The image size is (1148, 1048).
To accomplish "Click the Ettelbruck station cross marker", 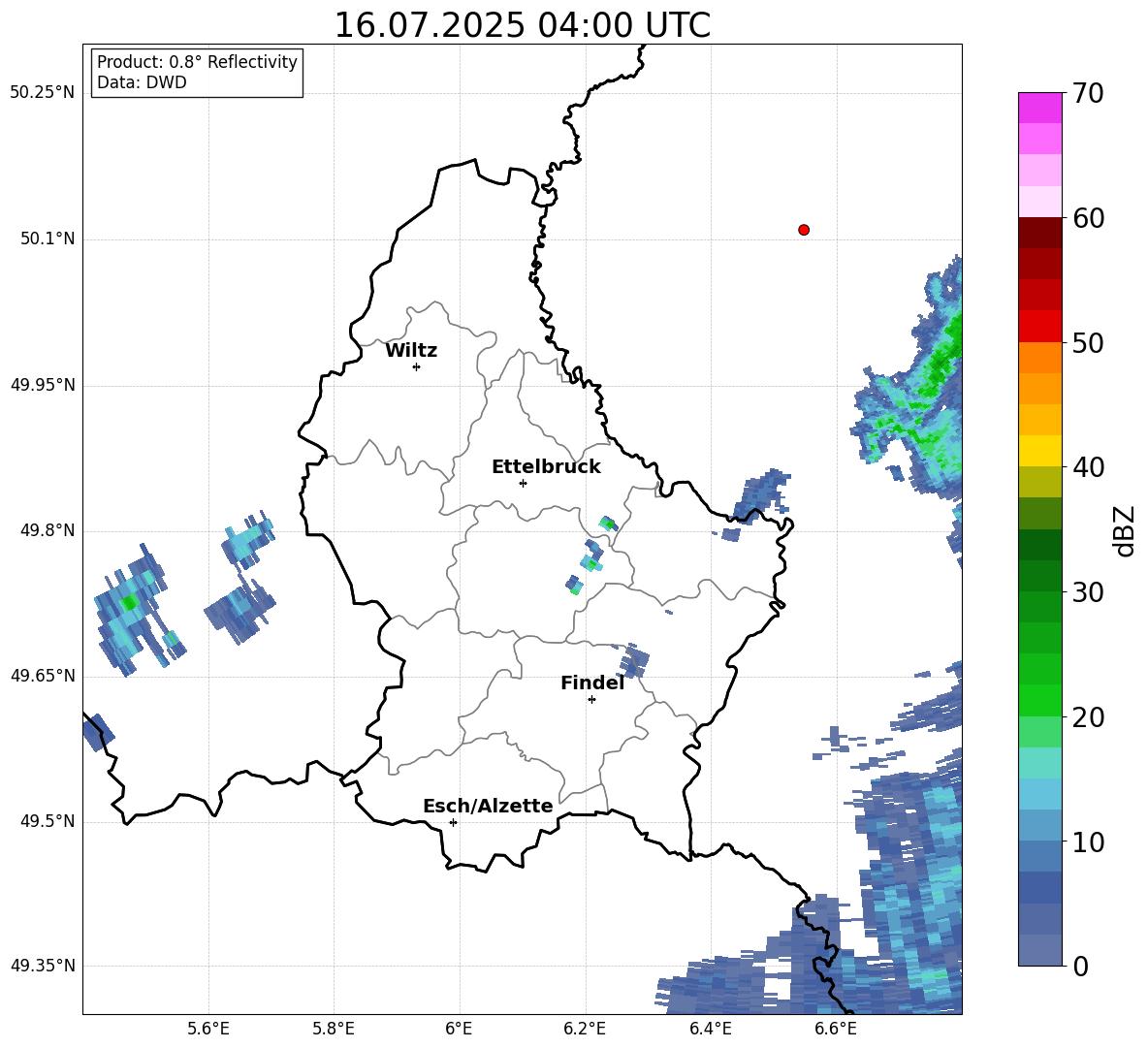I will point(523,483).
